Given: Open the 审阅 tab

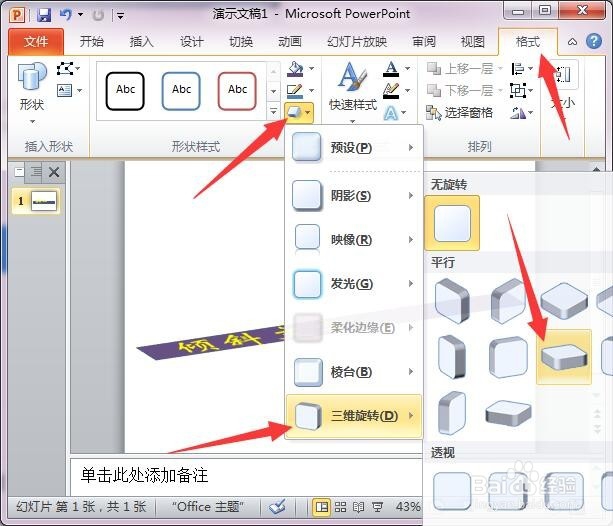Looking at the screenshot, I should click(x=424, y=41).
